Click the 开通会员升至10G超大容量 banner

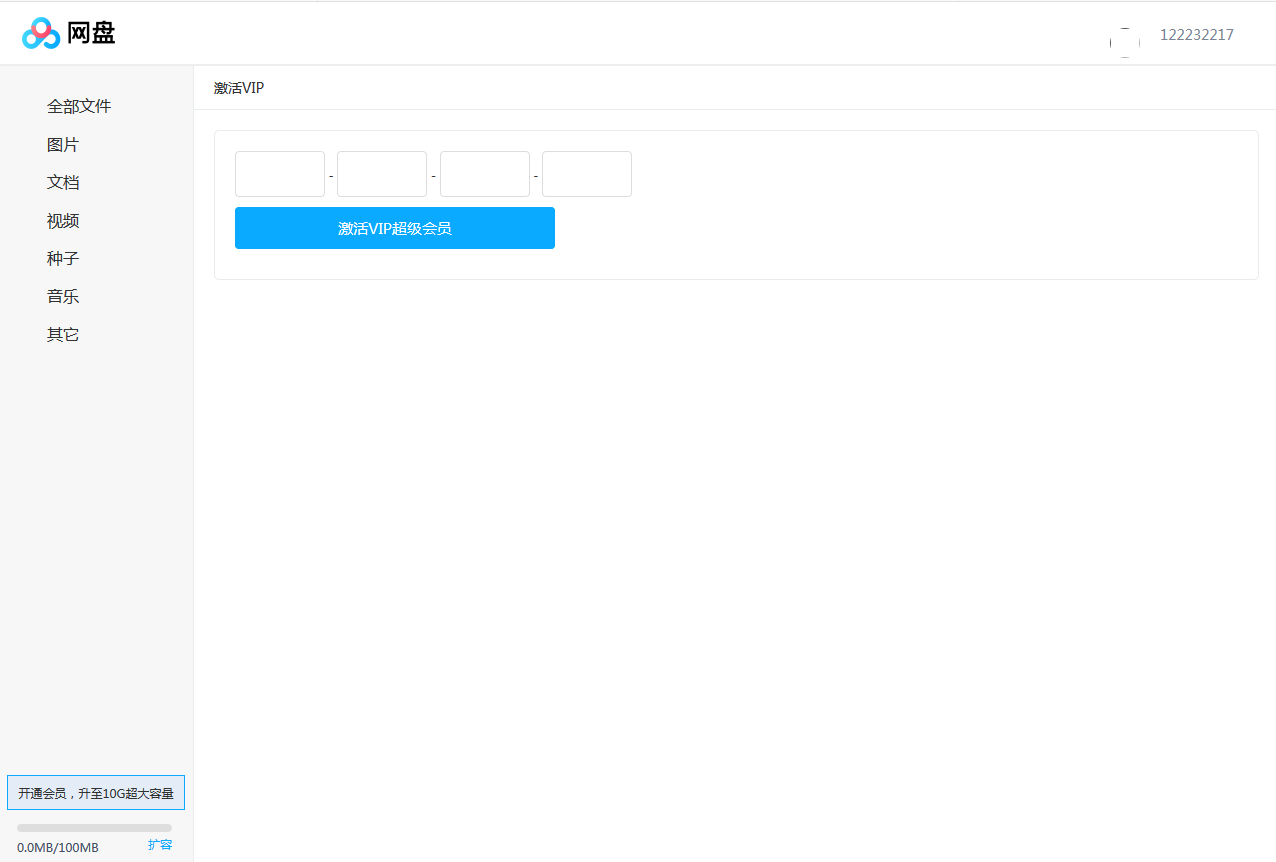pos(96,791)
